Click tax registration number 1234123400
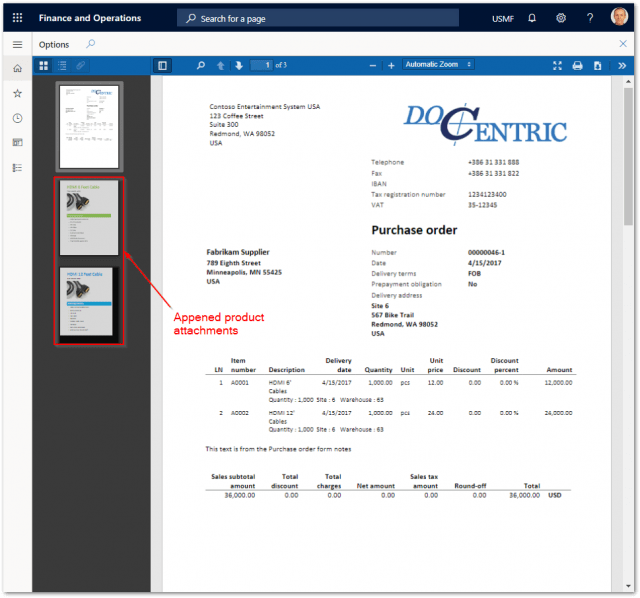 (487, 194)
